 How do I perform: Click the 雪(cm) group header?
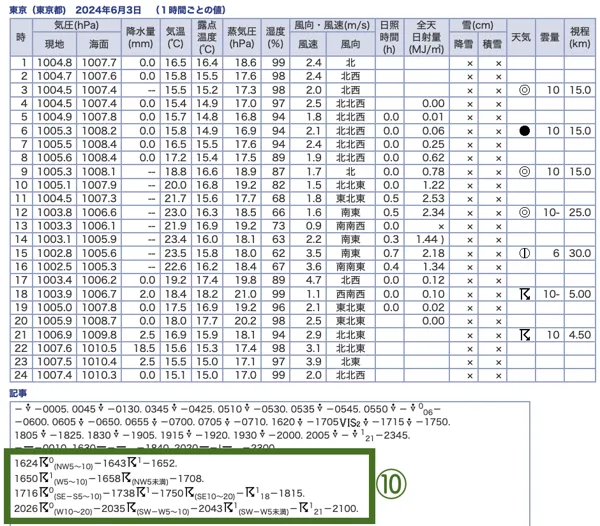coord(478,25)
